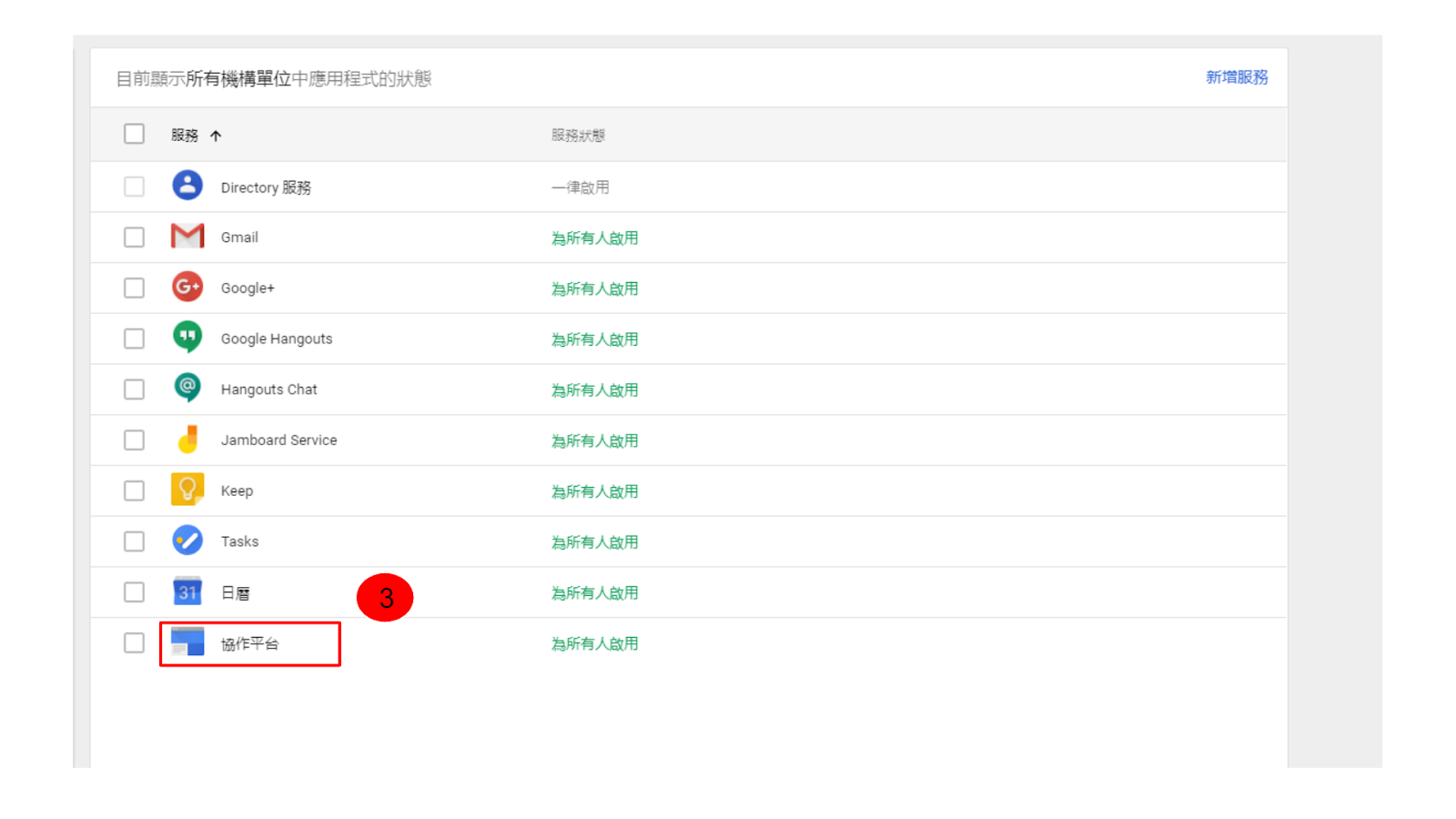Open the Gmail service name
Screen dimensions: 1456x819
(239, 238)
